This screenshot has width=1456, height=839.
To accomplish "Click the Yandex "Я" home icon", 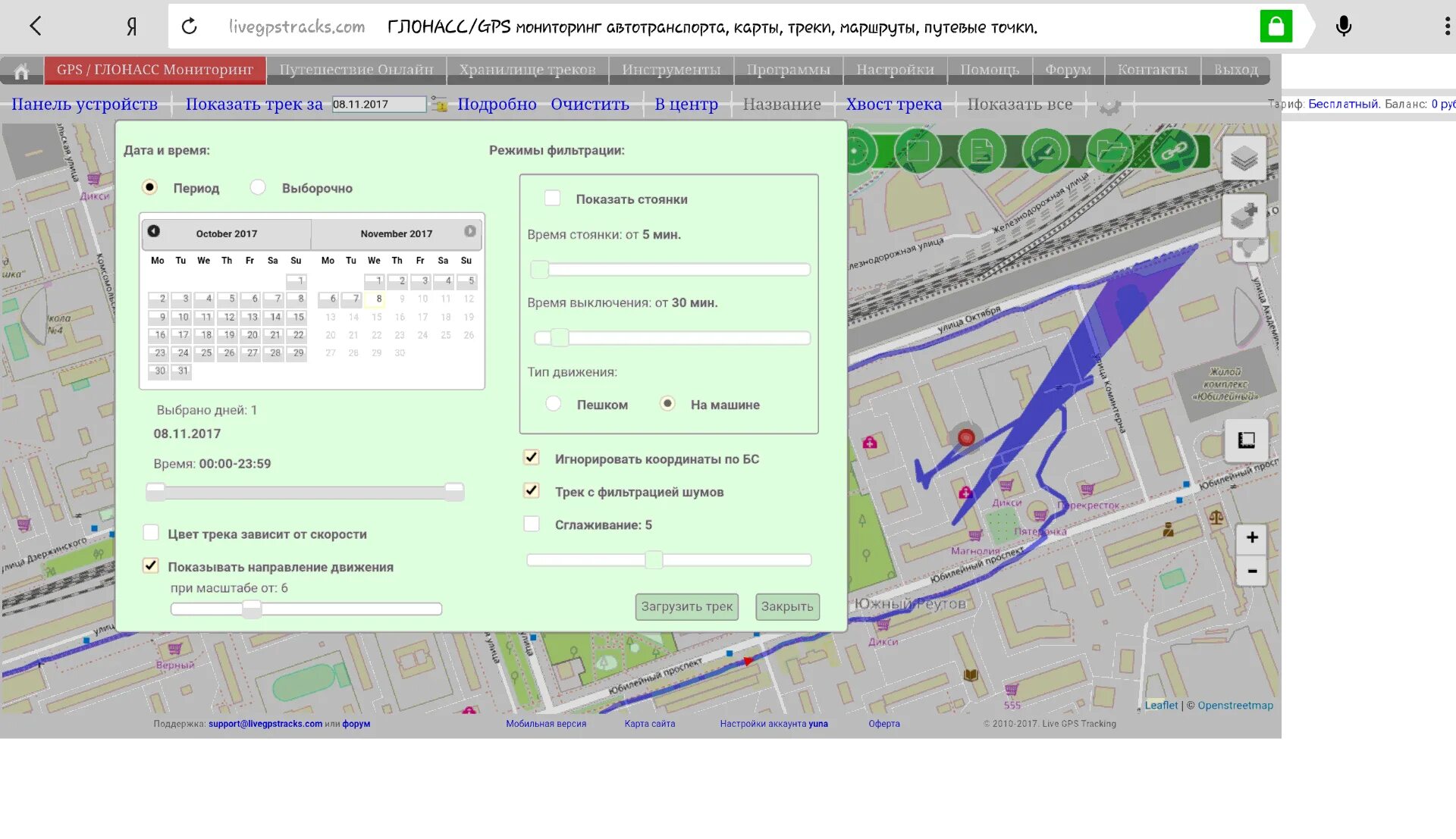I will [x=131, y=27].
